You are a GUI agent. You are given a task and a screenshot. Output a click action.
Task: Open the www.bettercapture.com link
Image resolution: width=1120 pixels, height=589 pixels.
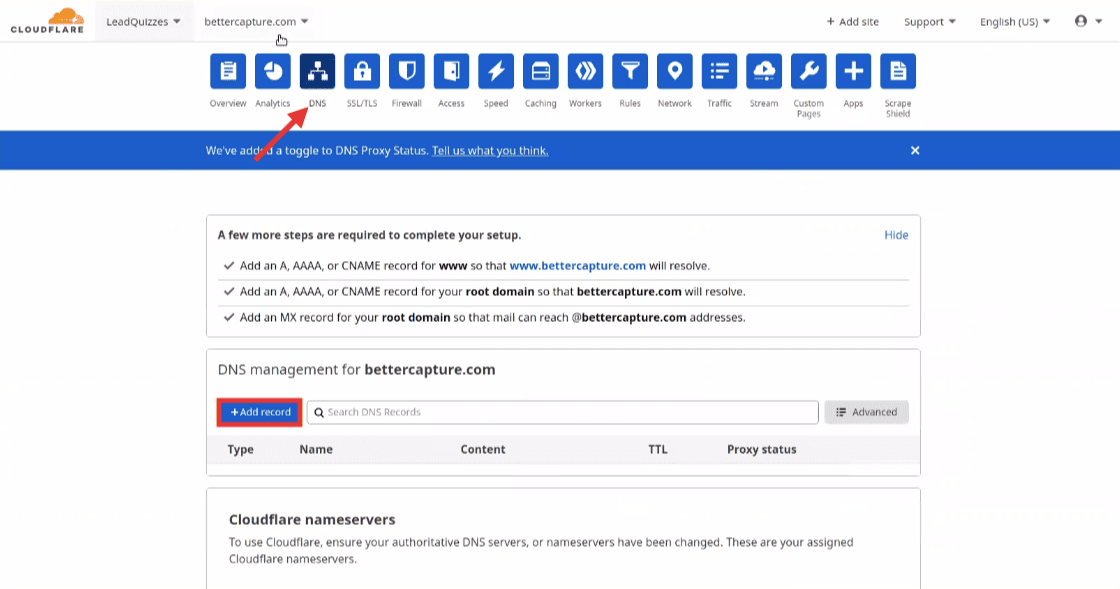click(577, 266)
